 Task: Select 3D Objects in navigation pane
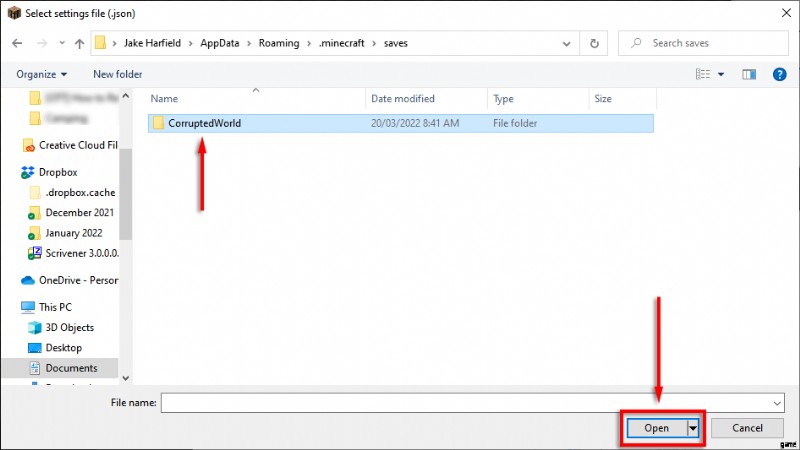[69, 328]
